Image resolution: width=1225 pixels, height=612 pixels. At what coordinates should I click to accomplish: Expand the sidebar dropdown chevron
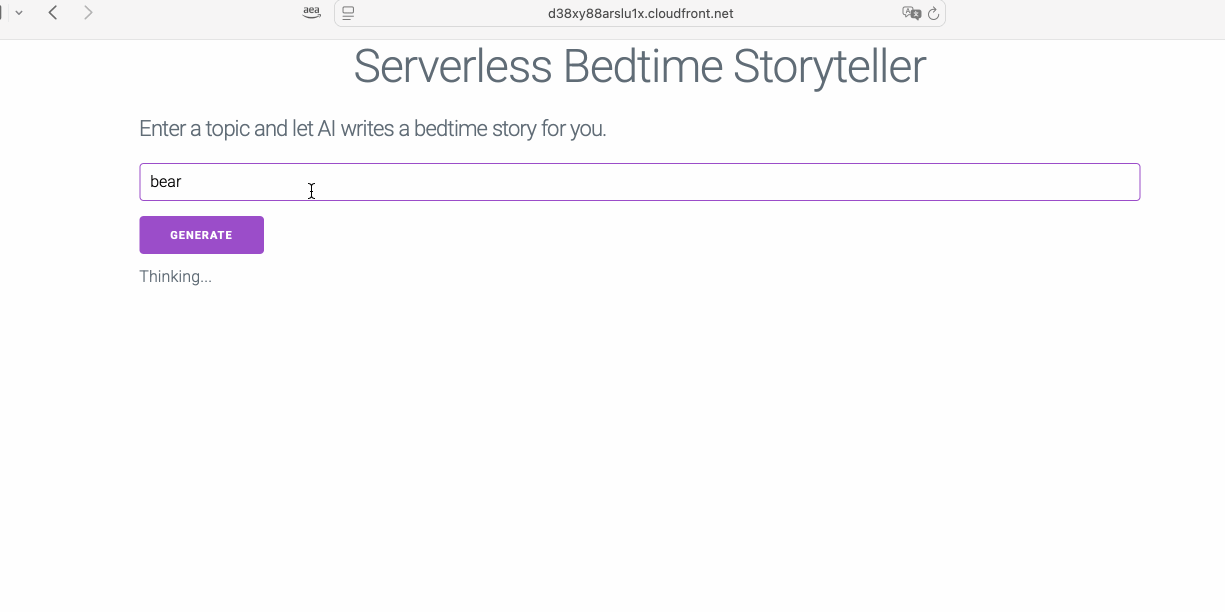19,13
